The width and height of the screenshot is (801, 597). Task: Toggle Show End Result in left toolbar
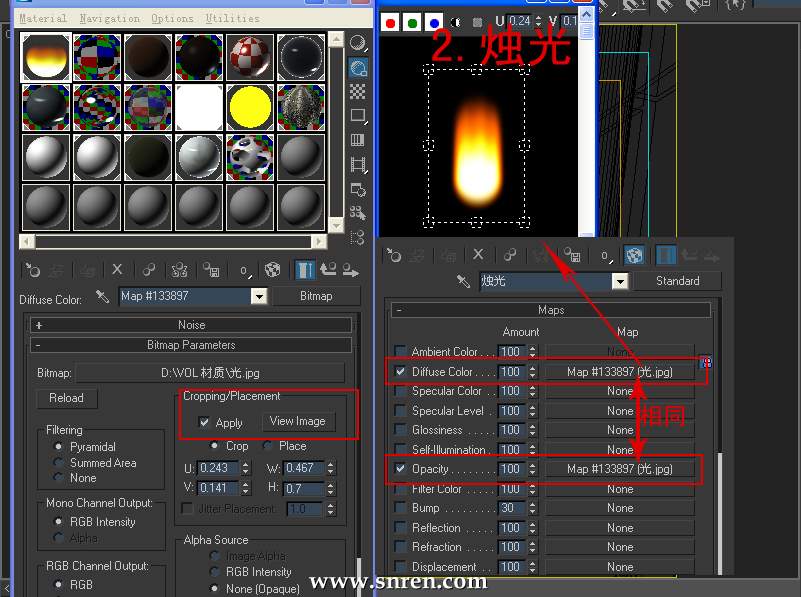coord(305,270)
